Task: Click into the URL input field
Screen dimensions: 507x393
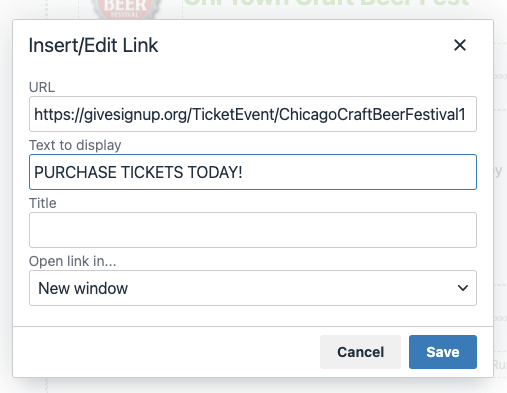Action: click(x=253, y=114)
